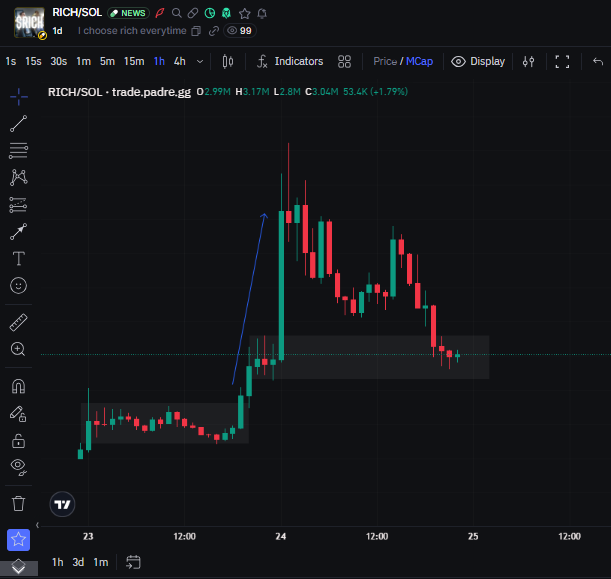Open the Display options

pyautogui.click(x=478, y=62)
